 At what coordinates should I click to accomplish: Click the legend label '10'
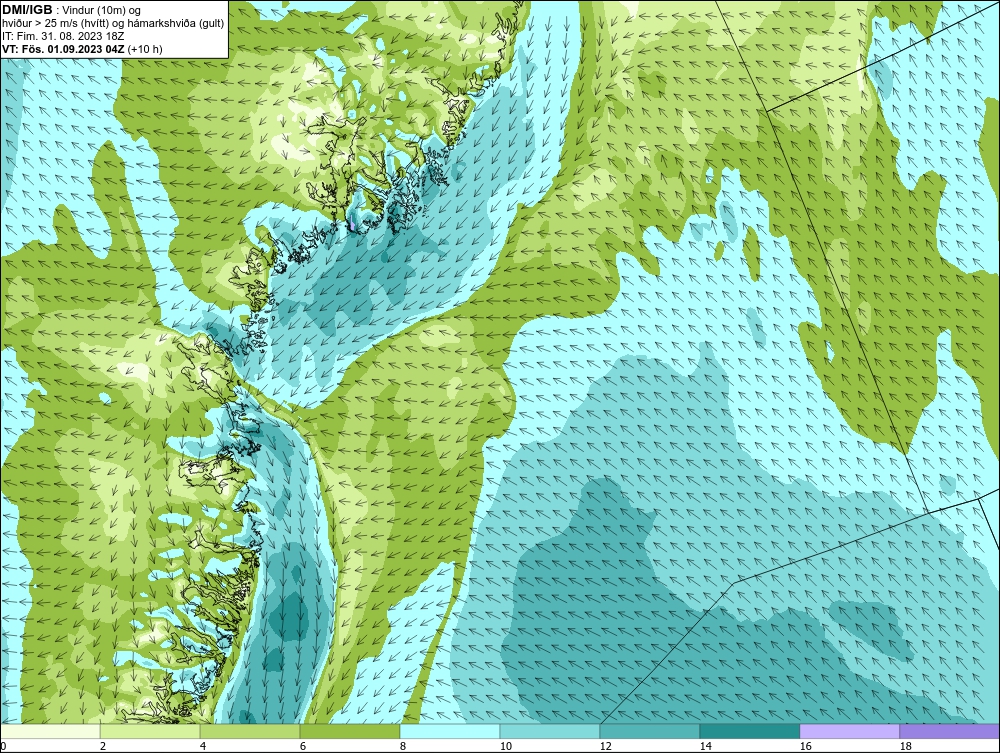pyautogui.click(x=505, y=746)
